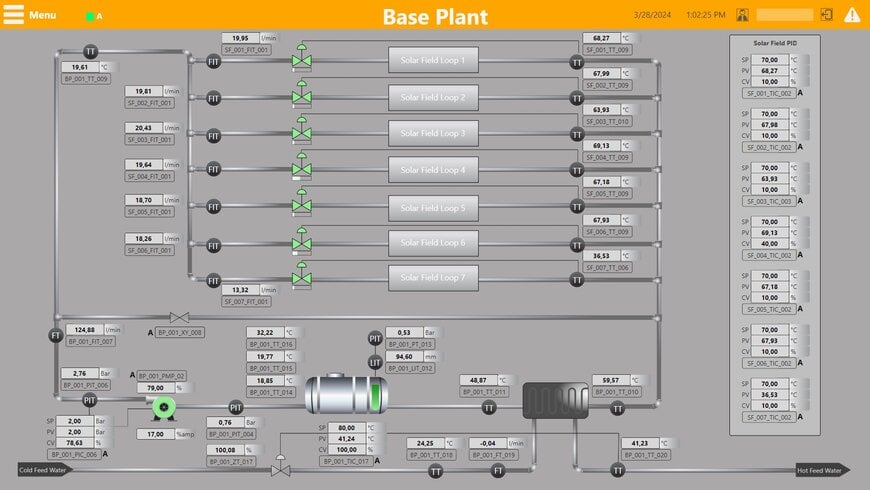Open Solar Field Loop 3 button
Screen dimensions: 870x490
(433, 133)
